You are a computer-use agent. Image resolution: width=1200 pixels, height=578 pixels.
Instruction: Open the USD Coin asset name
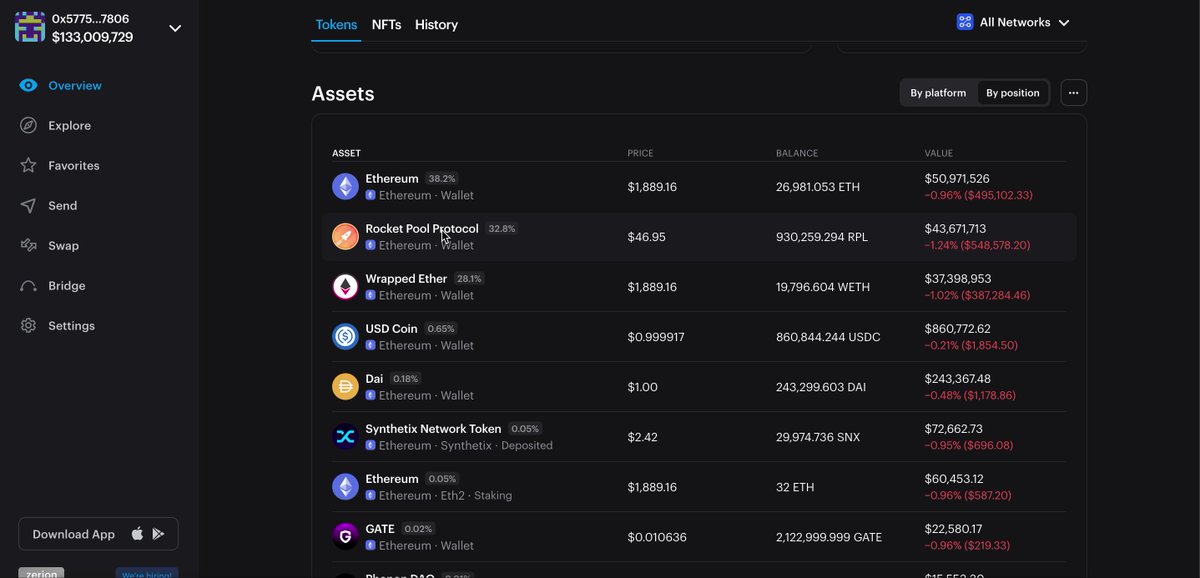(x=391, y=329)
